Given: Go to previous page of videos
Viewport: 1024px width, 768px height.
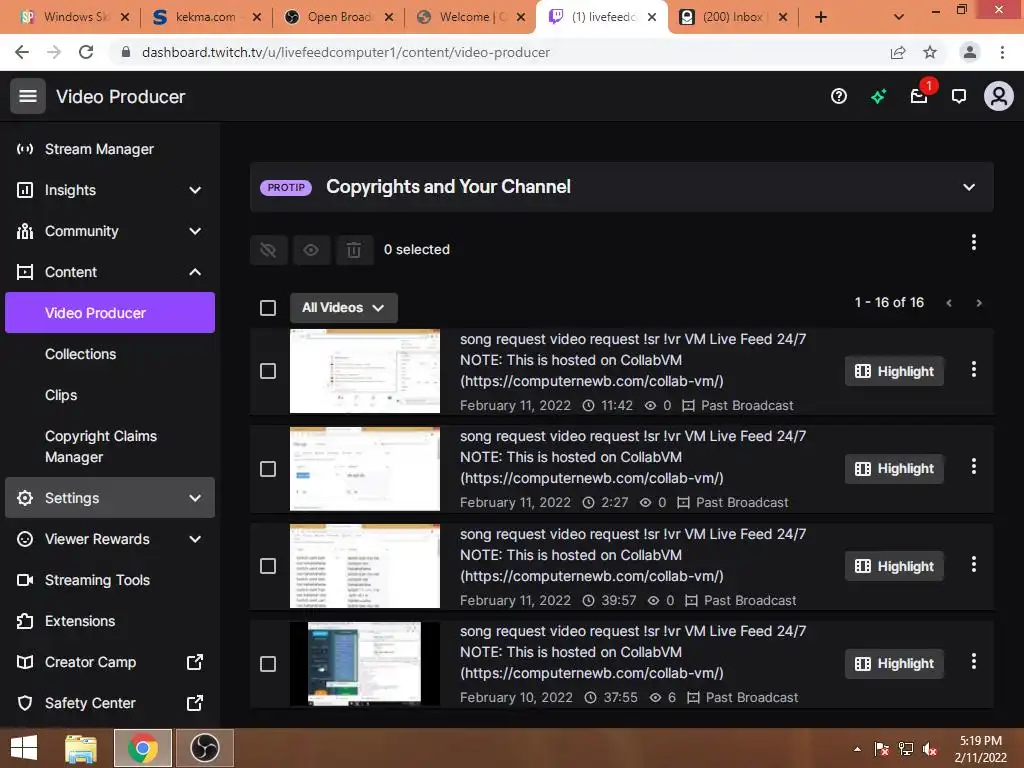Looking at the screenshot, I should pos(949,303).
